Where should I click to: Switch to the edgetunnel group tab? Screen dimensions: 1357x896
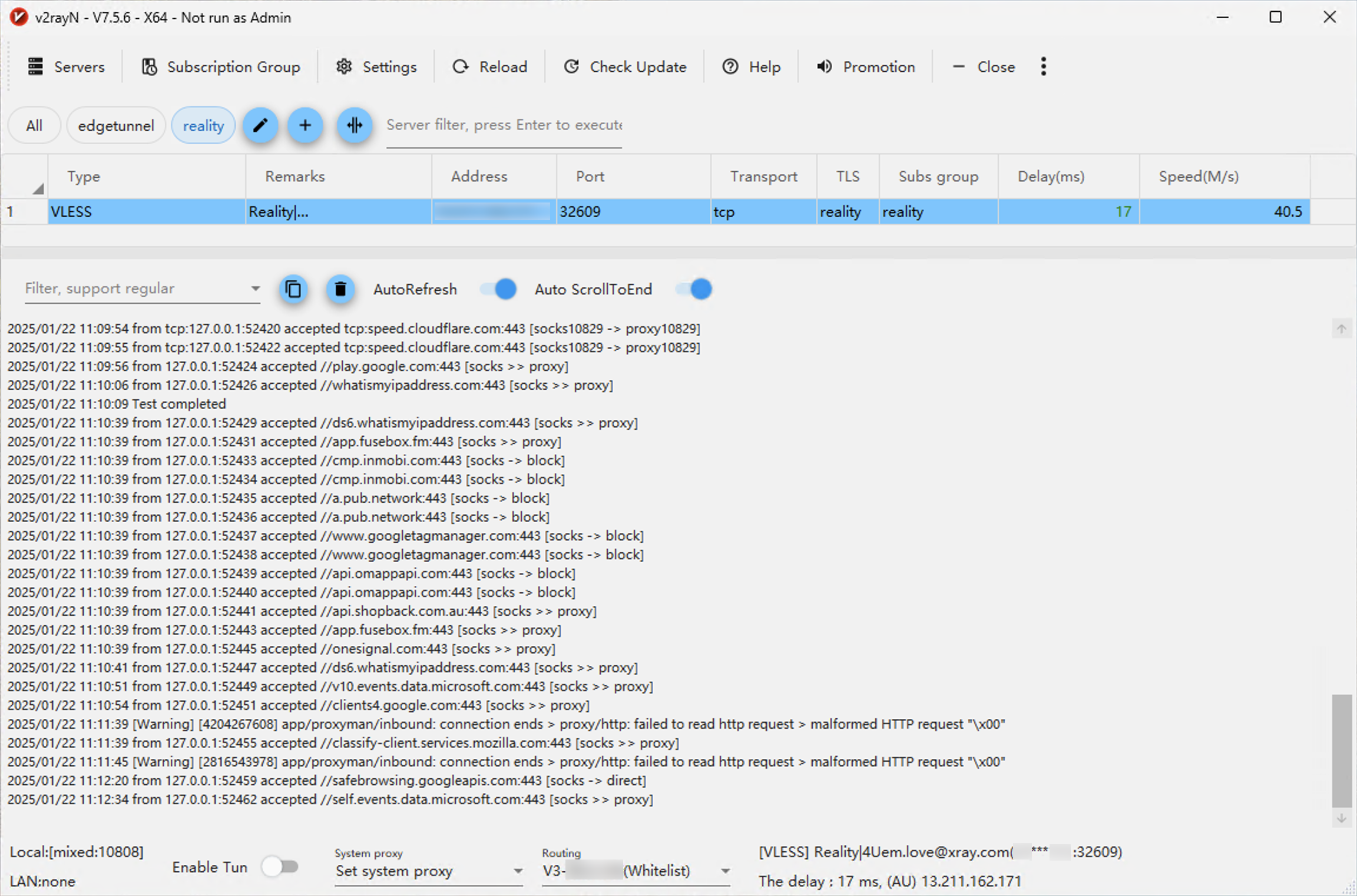[x=115, y=125]
